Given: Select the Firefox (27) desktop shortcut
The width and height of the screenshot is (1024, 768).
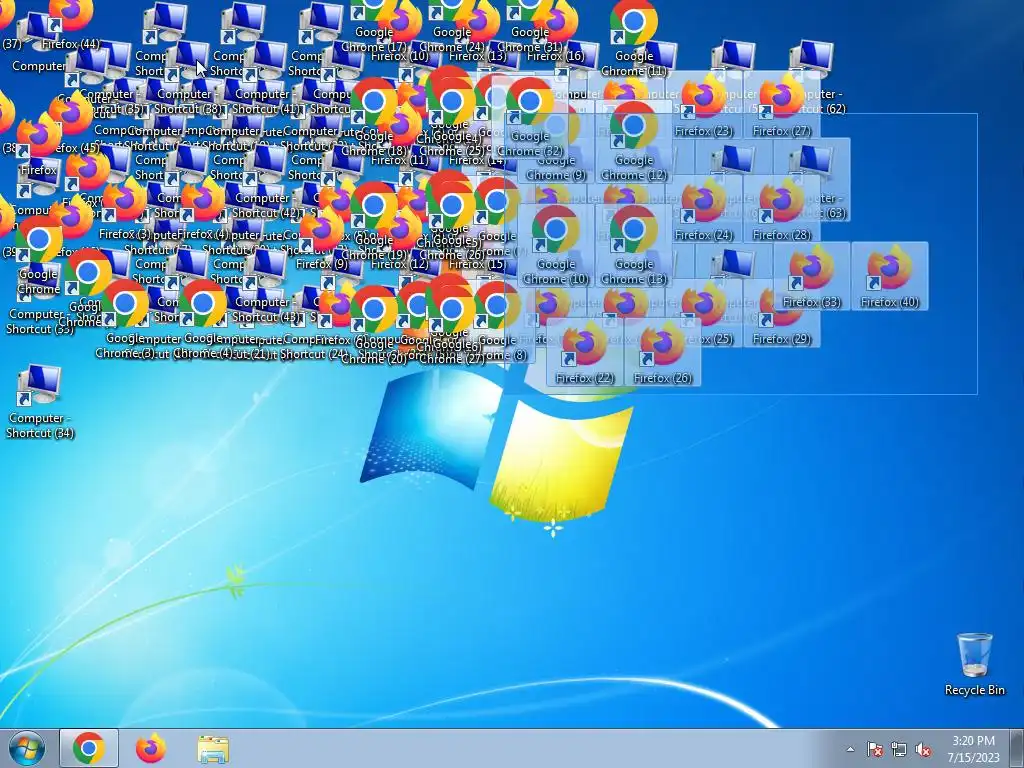Looking at the screenshot, I should [x=782, y=106].
